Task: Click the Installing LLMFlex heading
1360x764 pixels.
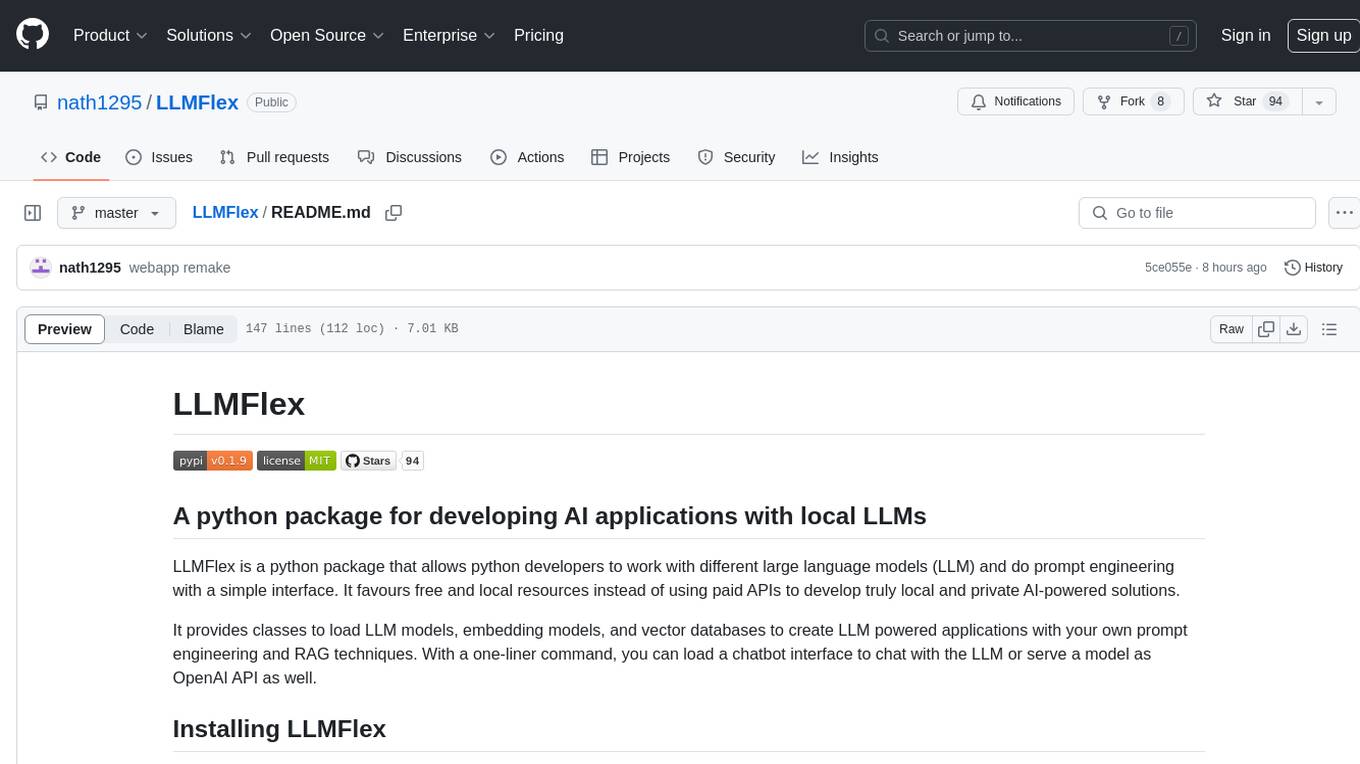Action: [279, 728]
